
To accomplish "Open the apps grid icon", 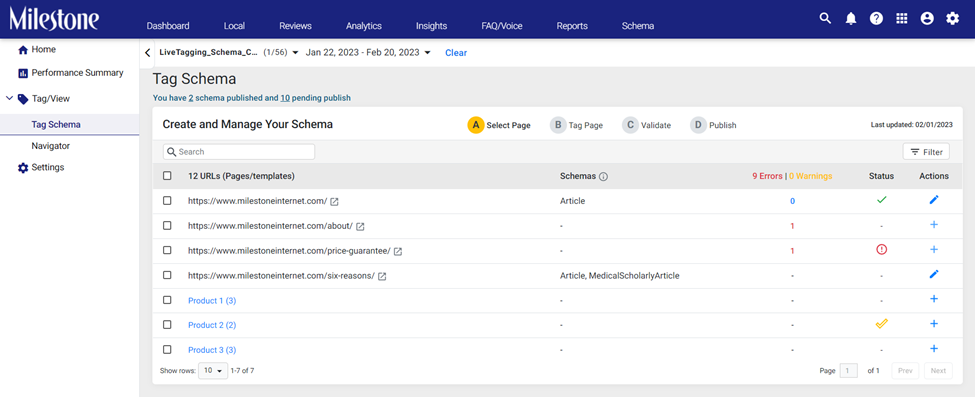I will coord(902,19).
